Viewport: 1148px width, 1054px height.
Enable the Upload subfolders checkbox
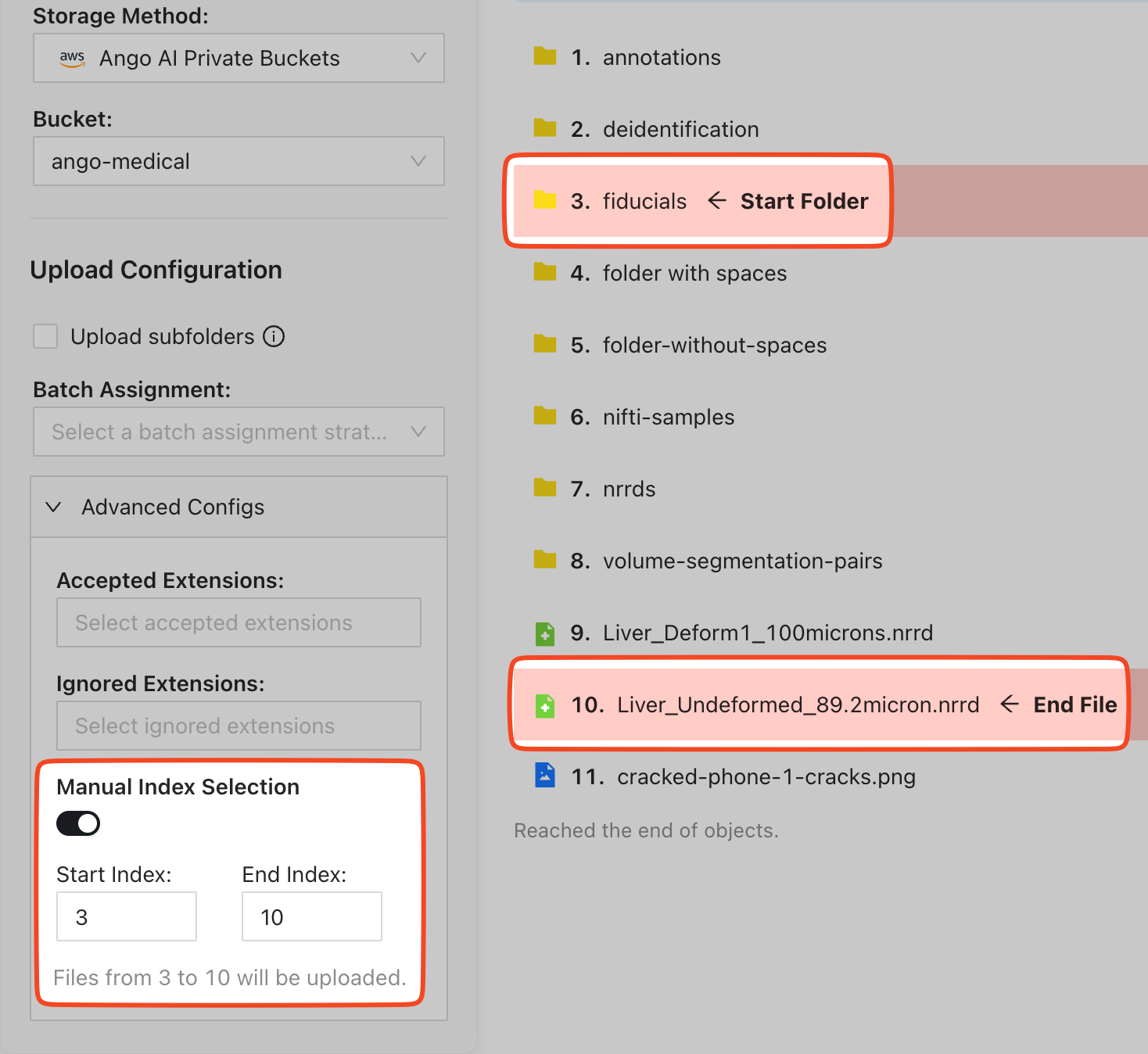[45, 336]
